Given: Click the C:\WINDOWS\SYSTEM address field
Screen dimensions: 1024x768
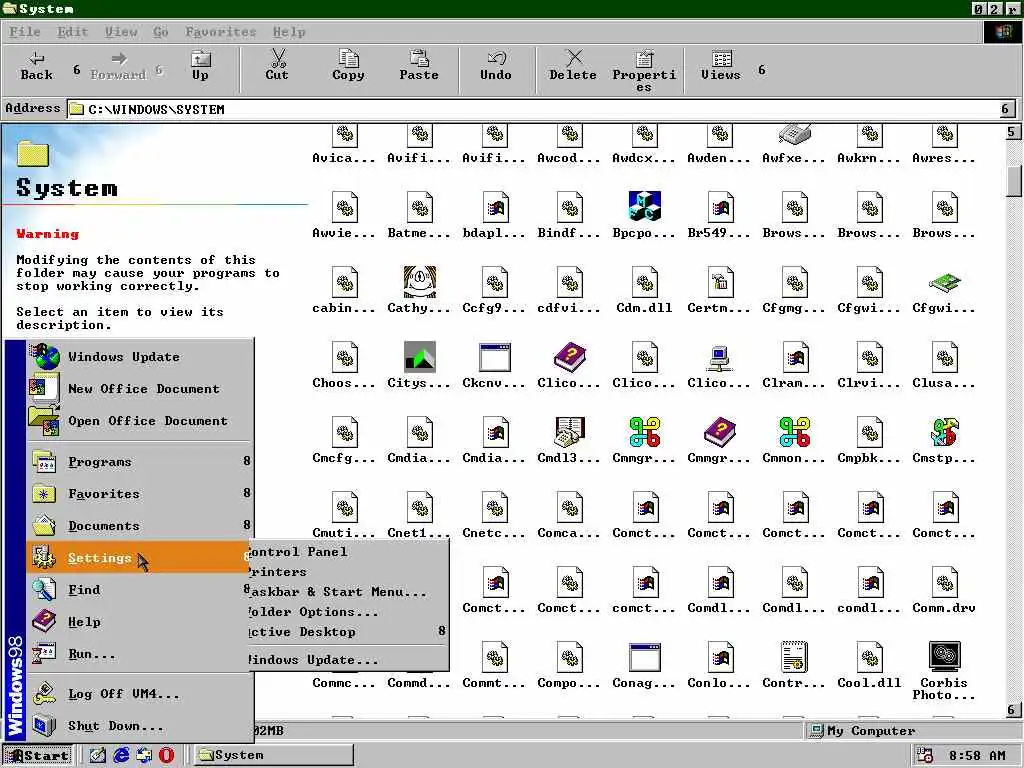Looking at the screenshot, I should coord(533,109).
